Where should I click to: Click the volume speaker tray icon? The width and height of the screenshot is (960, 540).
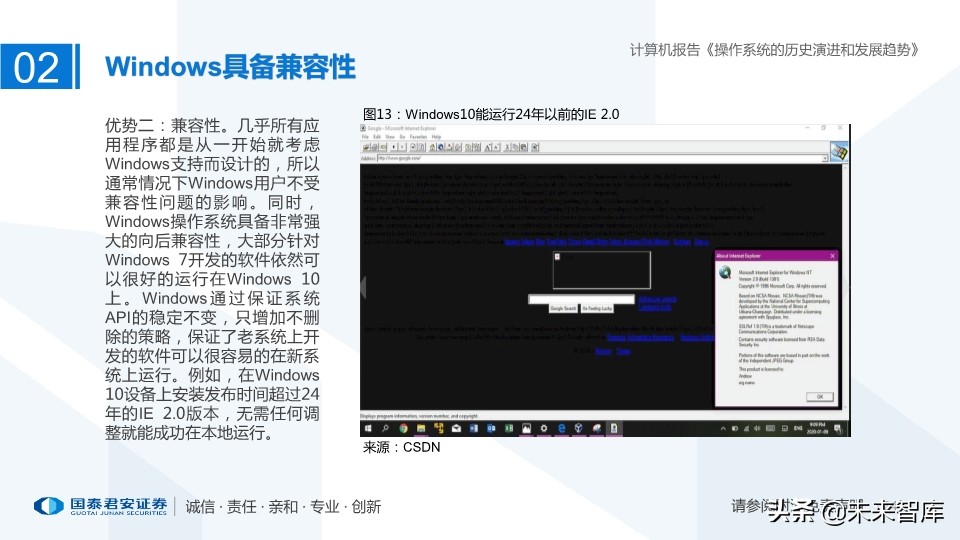(757, 429)
